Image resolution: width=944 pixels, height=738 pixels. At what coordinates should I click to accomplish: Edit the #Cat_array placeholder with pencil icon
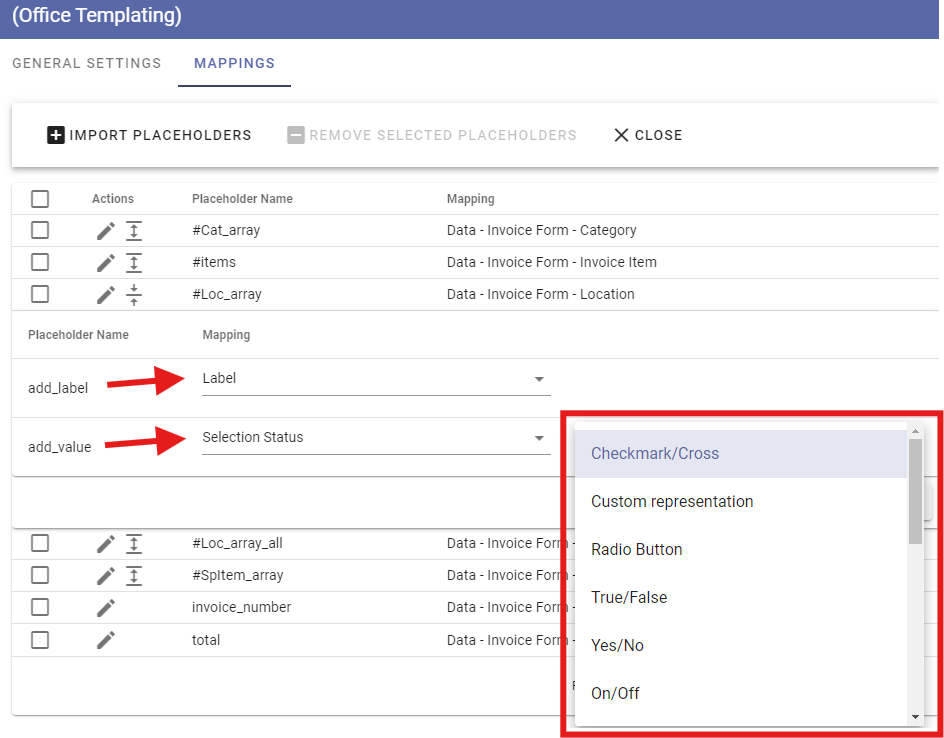106,231
